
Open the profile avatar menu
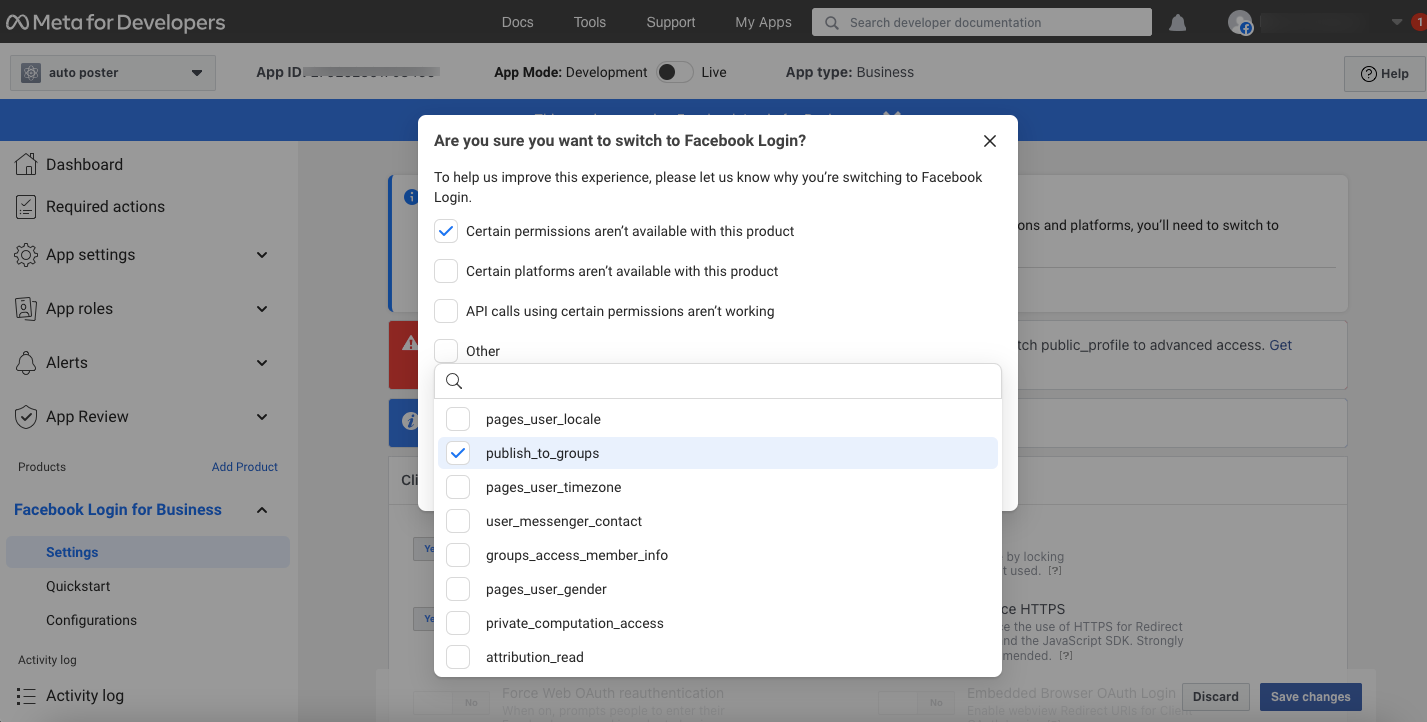[1240, 22]
